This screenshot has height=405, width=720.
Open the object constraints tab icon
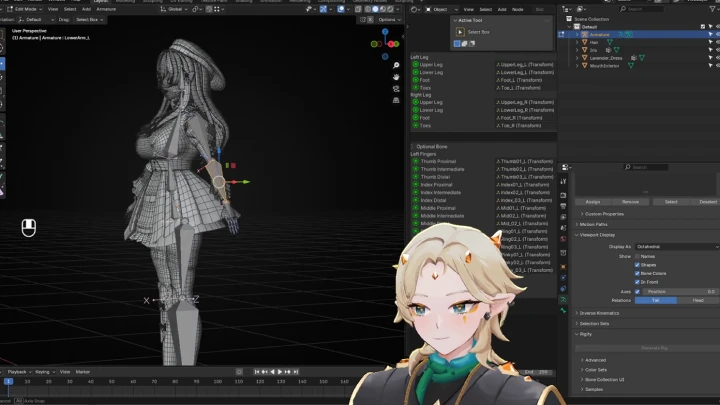tap(563, 289)
